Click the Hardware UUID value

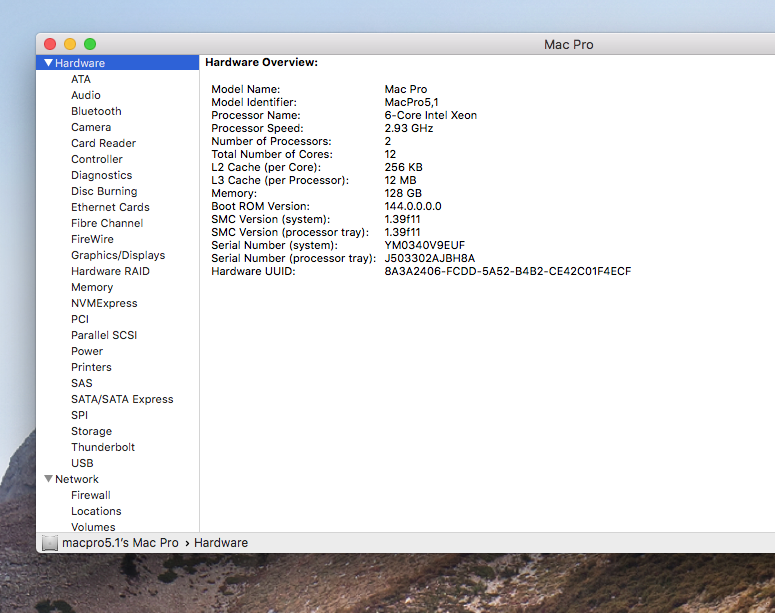[508, 271]
